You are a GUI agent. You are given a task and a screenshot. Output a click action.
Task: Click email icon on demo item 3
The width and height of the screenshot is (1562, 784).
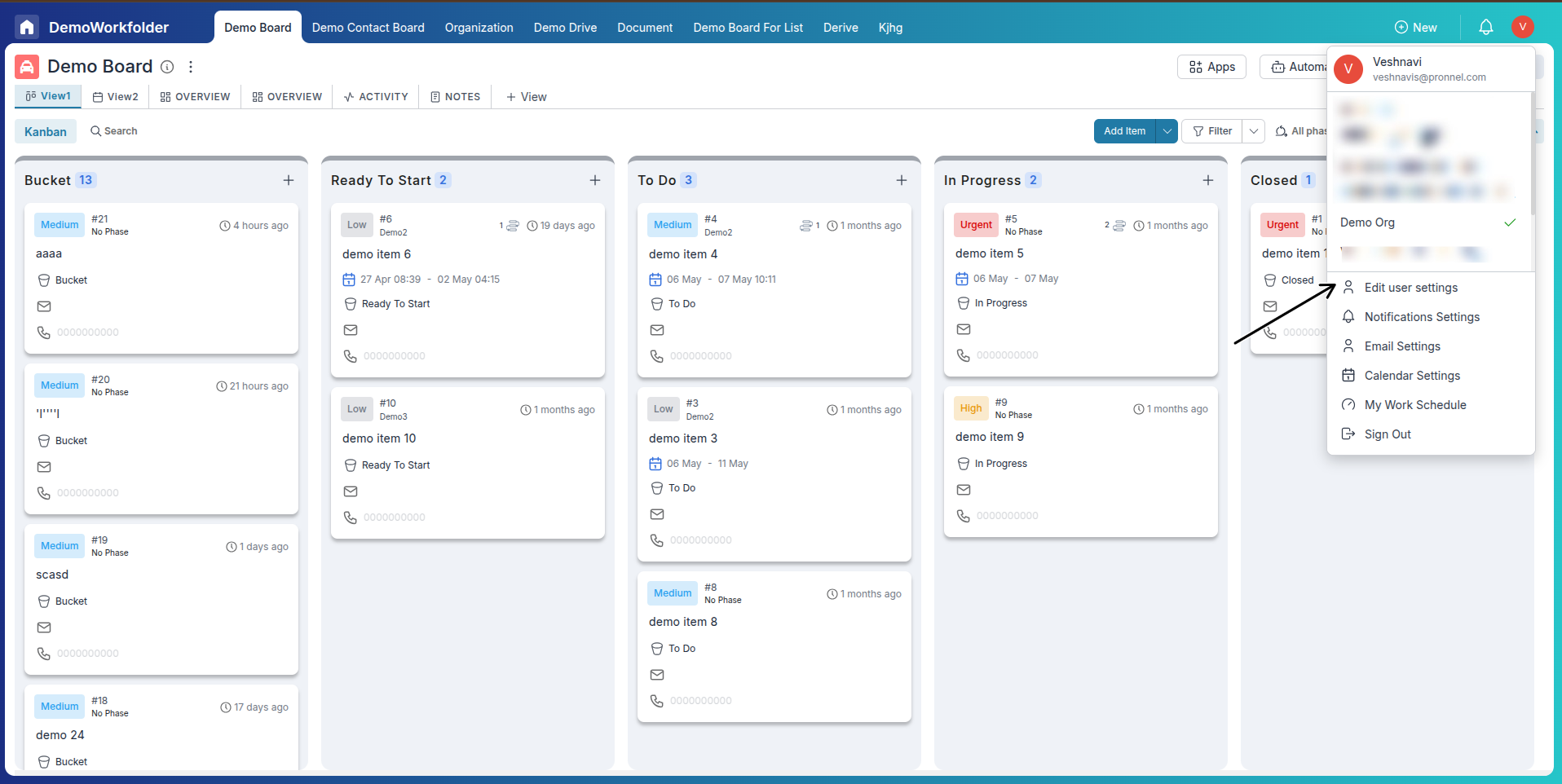(657, 514)
